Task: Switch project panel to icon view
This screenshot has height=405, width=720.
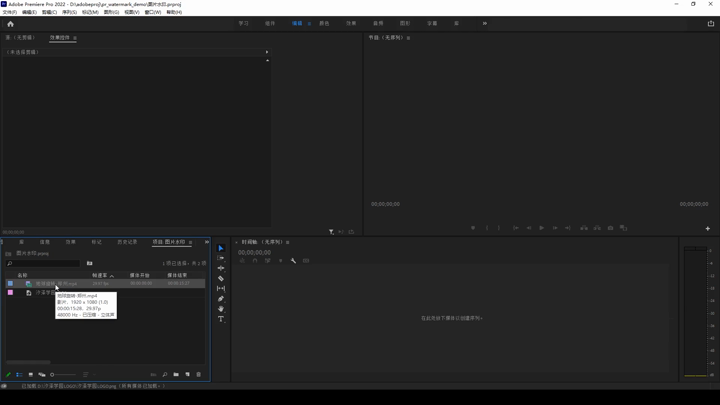Action: [x=31, y=375]
